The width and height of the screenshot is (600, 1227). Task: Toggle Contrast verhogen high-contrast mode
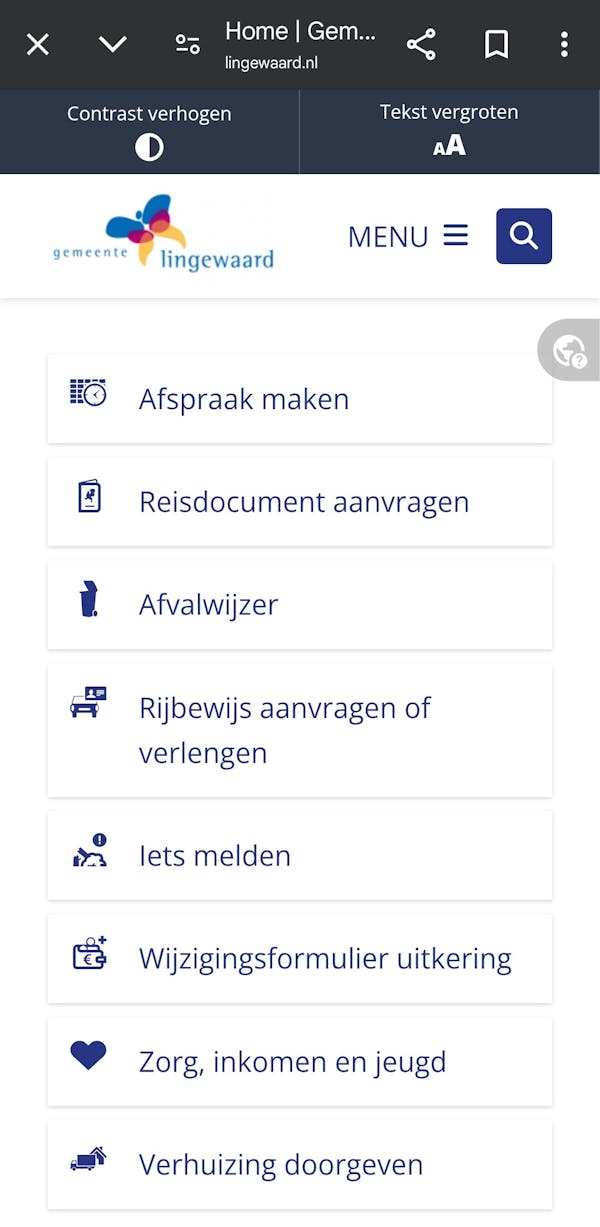[149, 132]
